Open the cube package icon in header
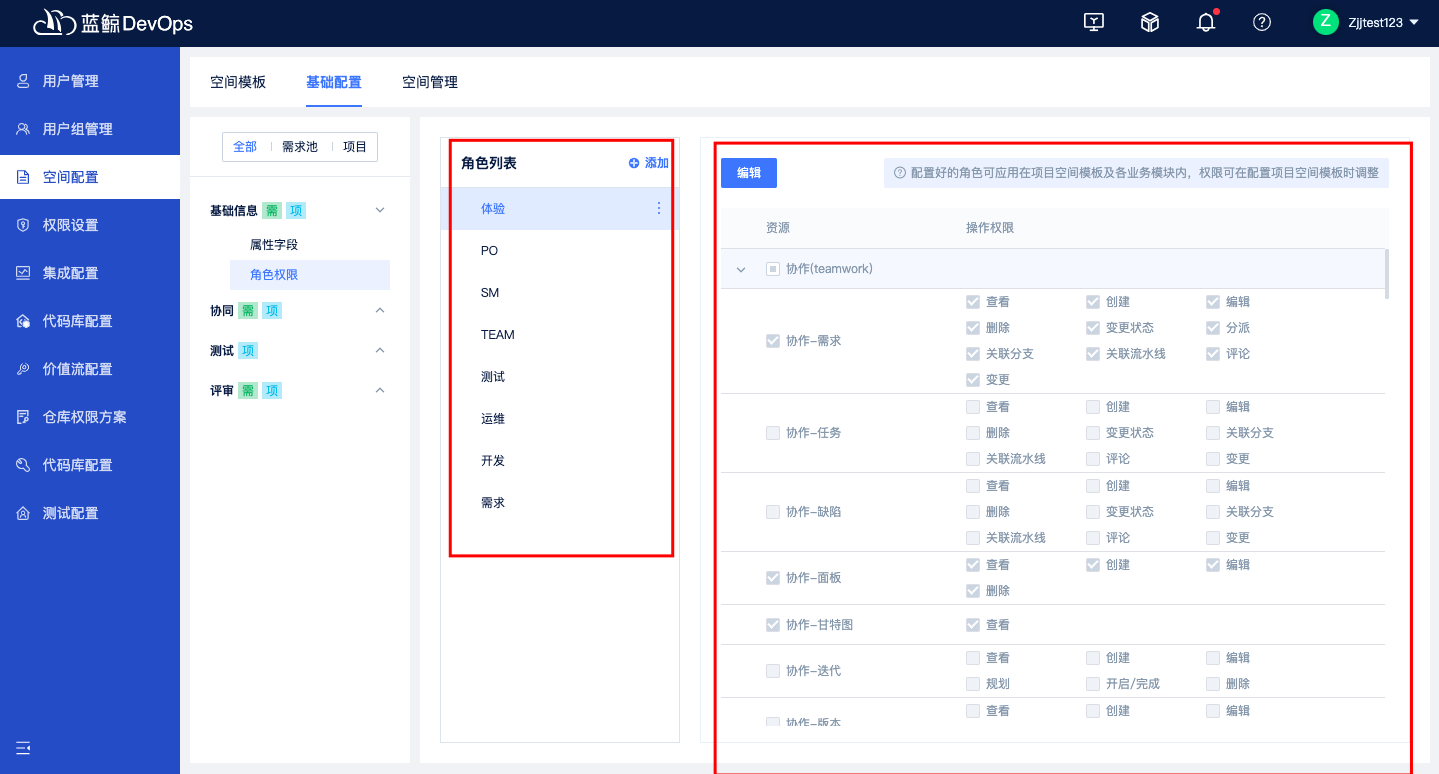 1150,22
